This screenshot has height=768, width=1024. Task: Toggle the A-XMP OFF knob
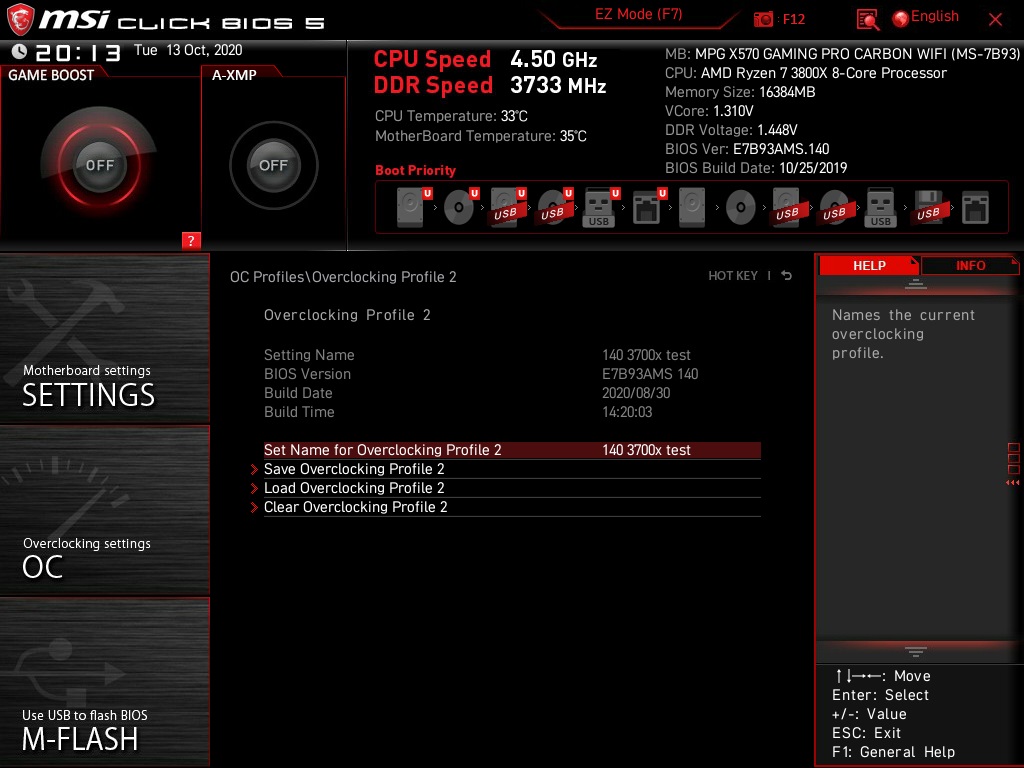pos(273,165)
